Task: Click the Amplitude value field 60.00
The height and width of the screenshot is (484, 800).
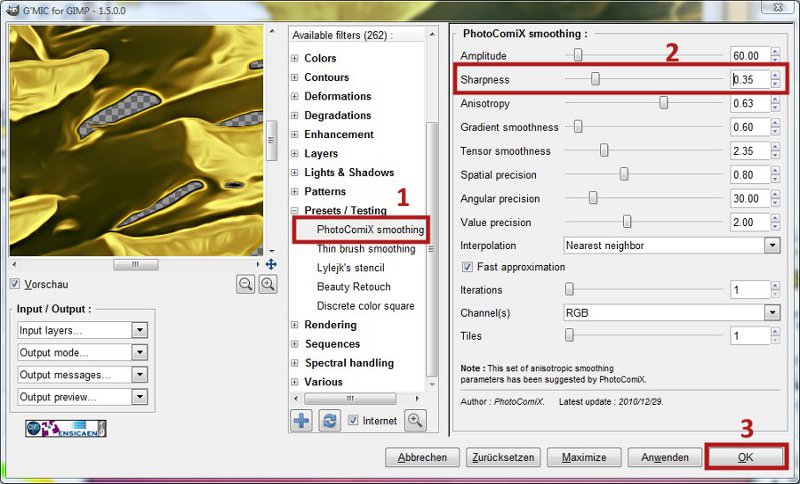Action: point(749,56)
